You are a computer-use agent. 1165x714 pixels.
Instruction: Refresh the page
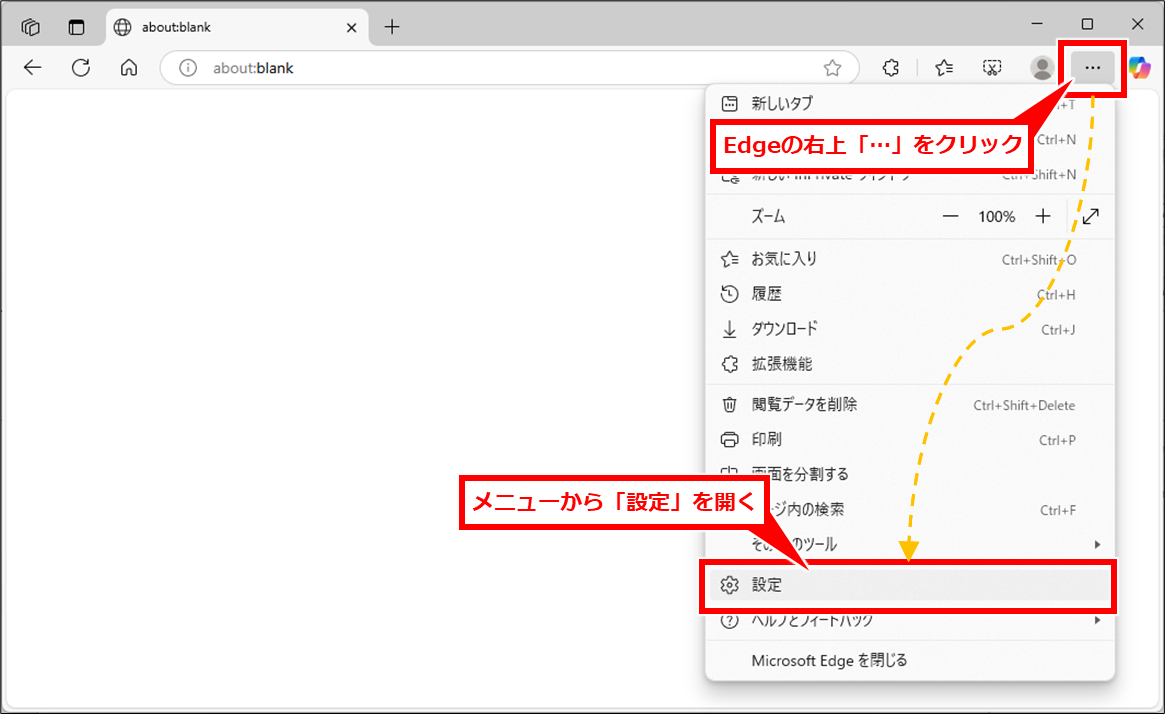coord(81,68)
